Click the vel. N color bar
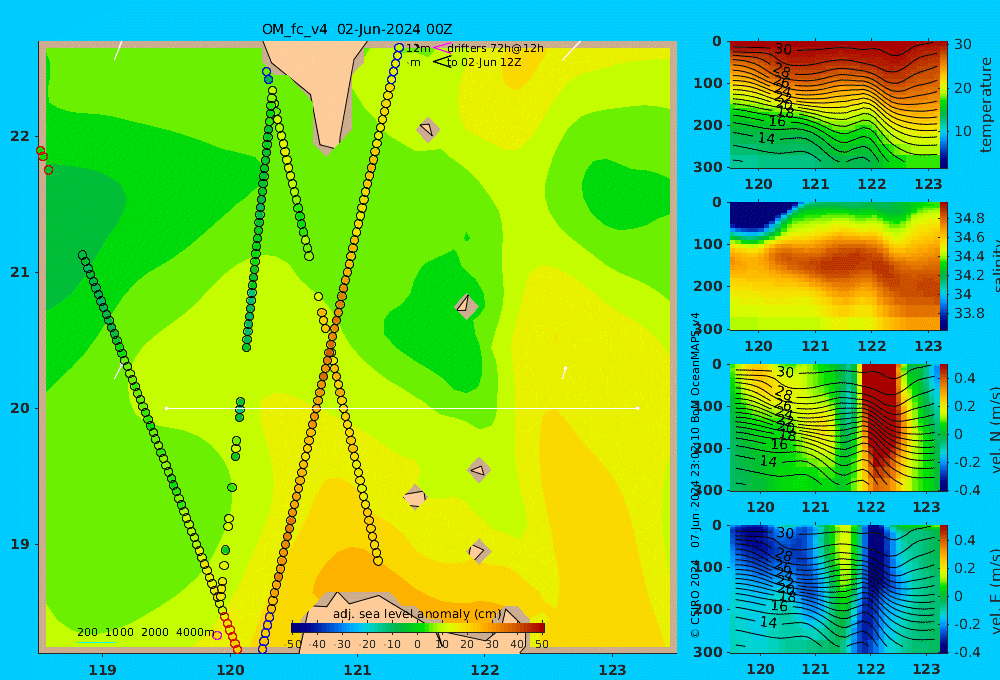The width and height of the screenshot is (1000, 680). (944, 427)
